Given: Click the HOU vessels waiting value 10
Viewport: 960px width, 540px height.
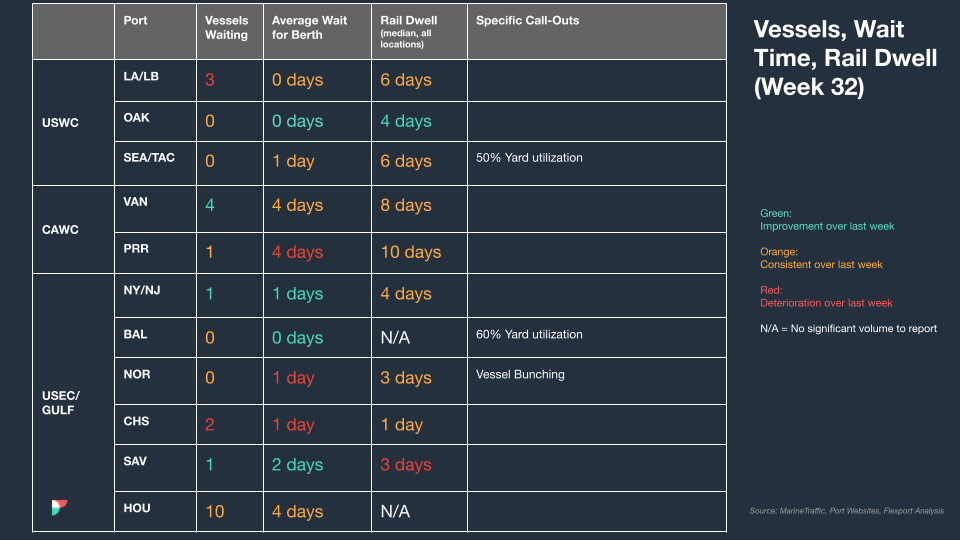Looking at the screenshot, I should 215,511.
